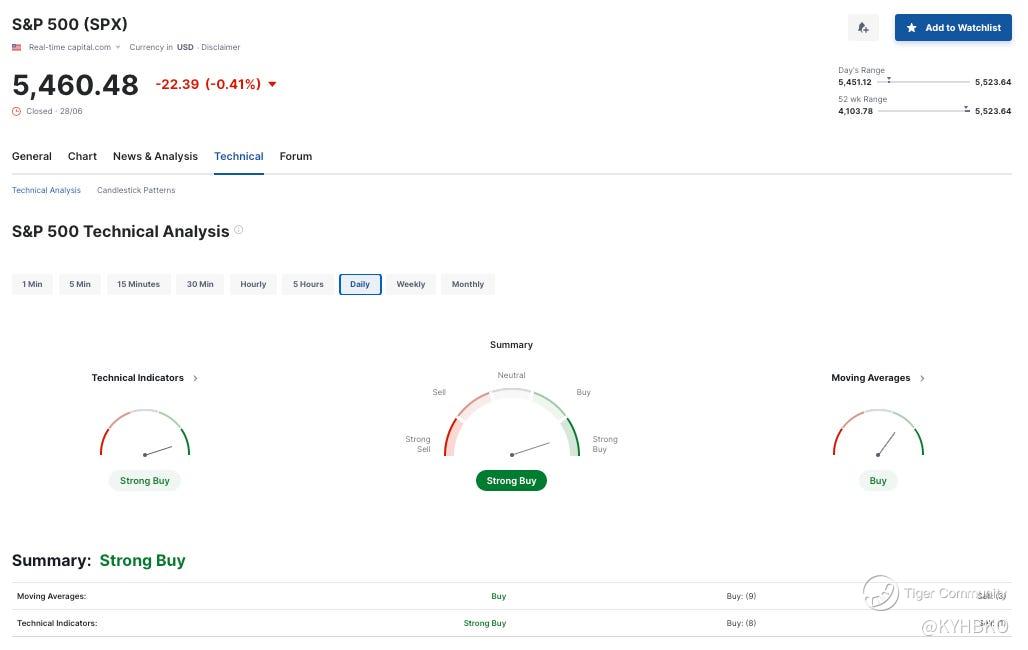Click the red down arrow price indicator
This screenshot has height=650, width=1028.
(x=272, y=84)
